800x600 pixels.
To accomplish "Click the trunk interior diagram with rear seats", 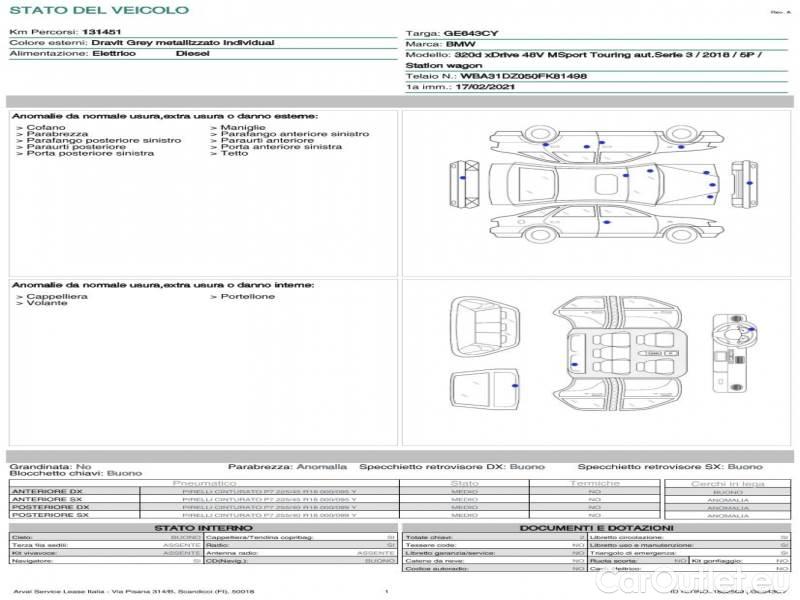I will (x=485, y=327).
